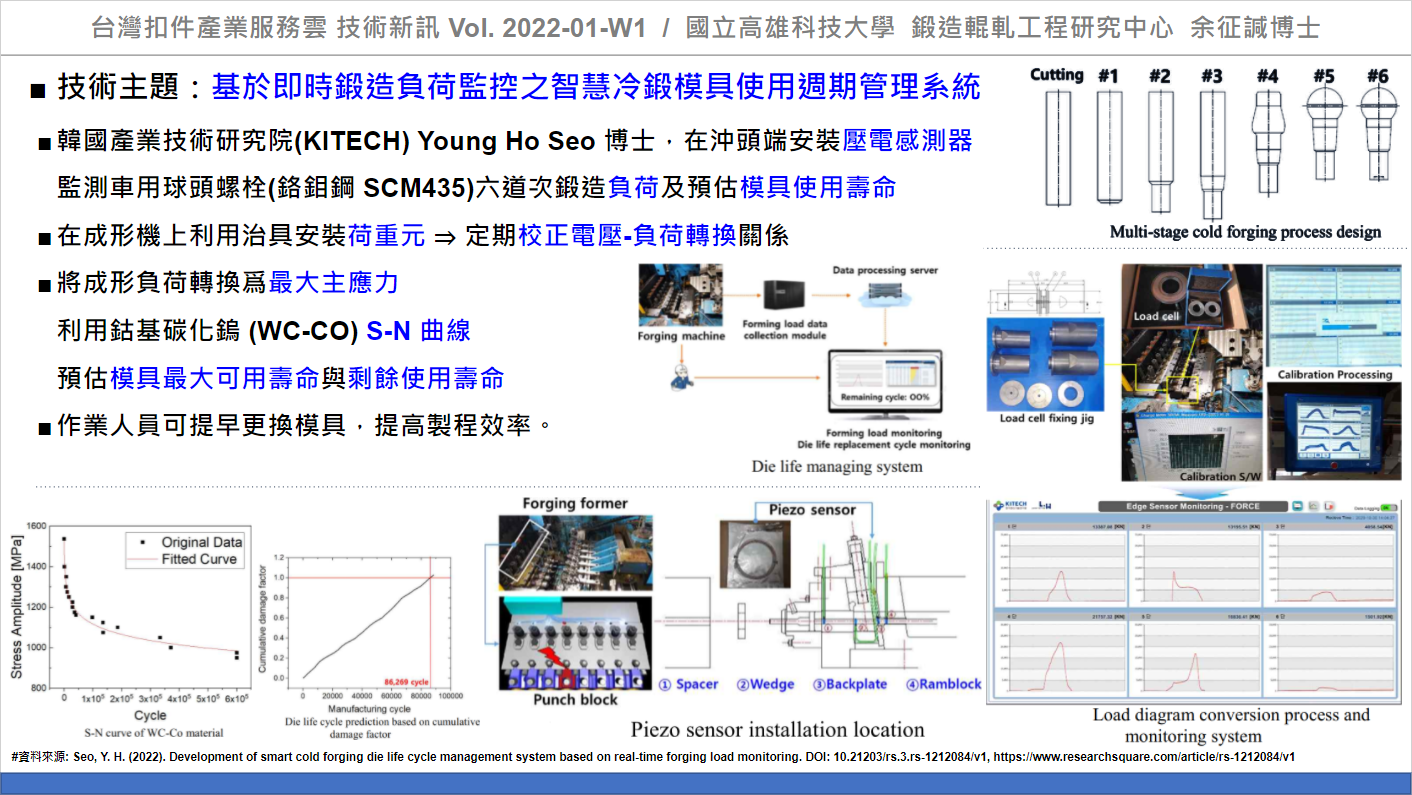This screenshot has height=795, width=1412.
Task: Click the blue slide title '基於即時鍛造負荷監控…管理系統'
Action: pos(596,88)
